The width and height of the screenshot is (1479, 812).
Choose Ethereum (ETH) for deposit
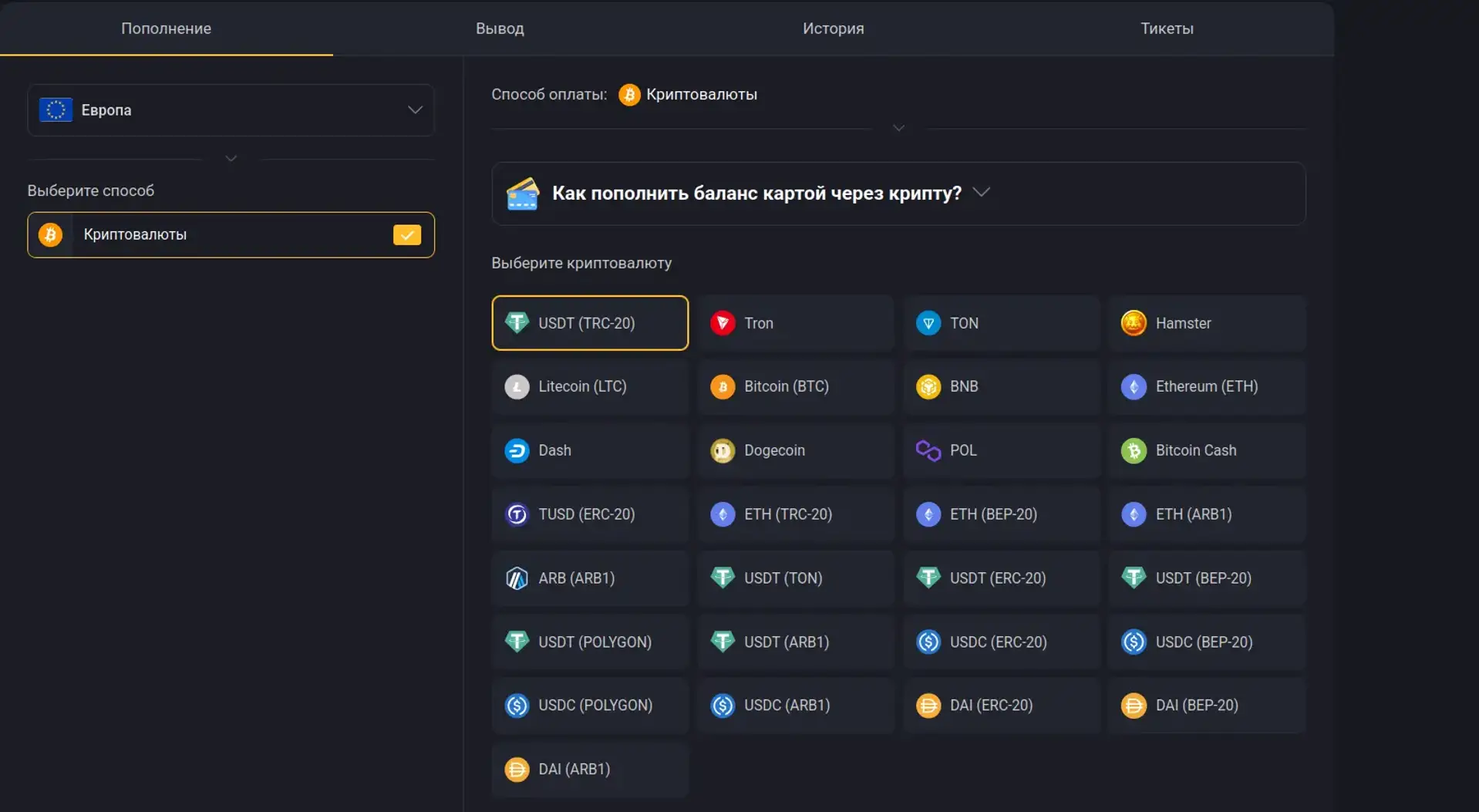[x=1207, y=386]
